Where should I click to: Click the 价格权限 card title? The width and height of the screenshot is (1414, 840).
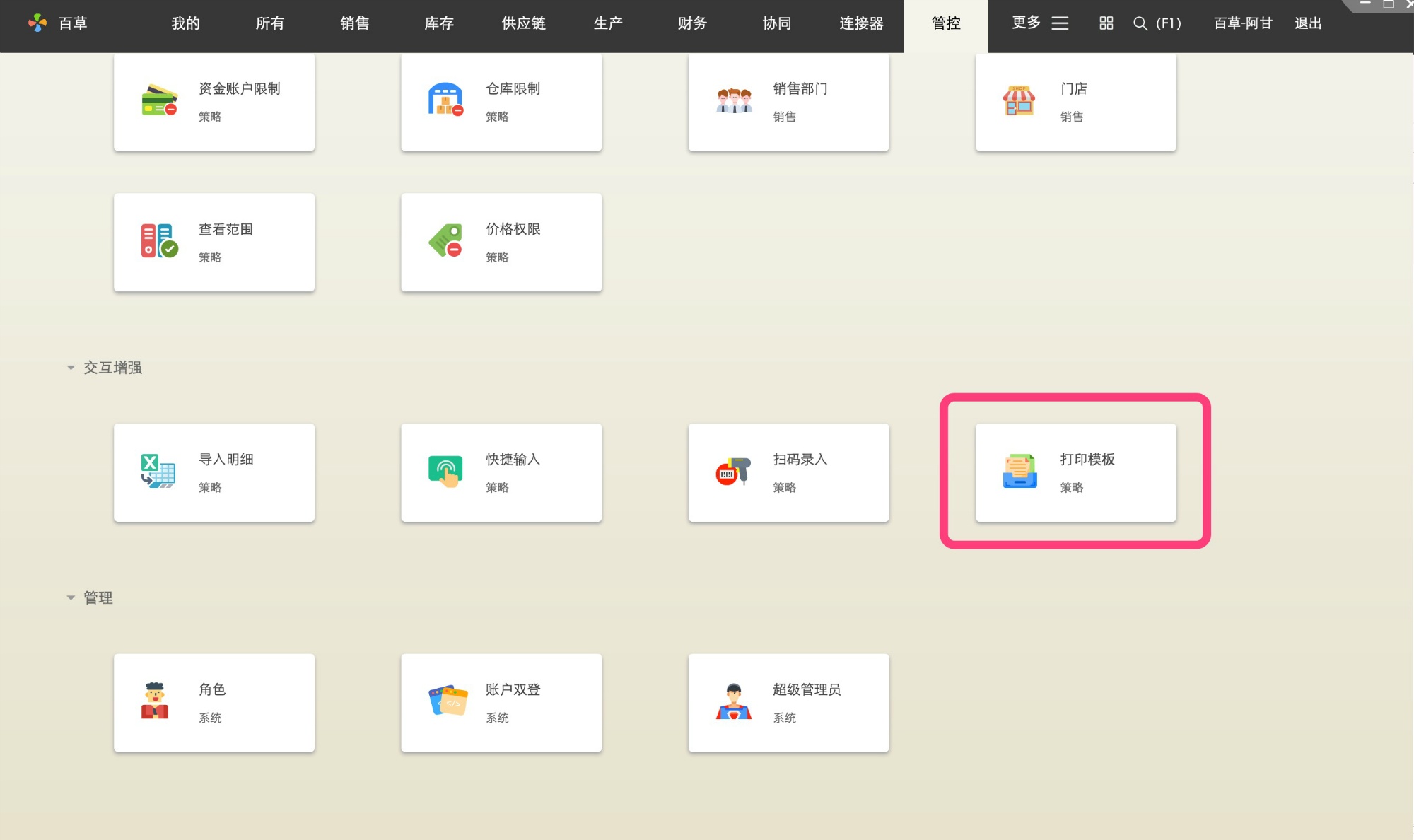point(513,229)
